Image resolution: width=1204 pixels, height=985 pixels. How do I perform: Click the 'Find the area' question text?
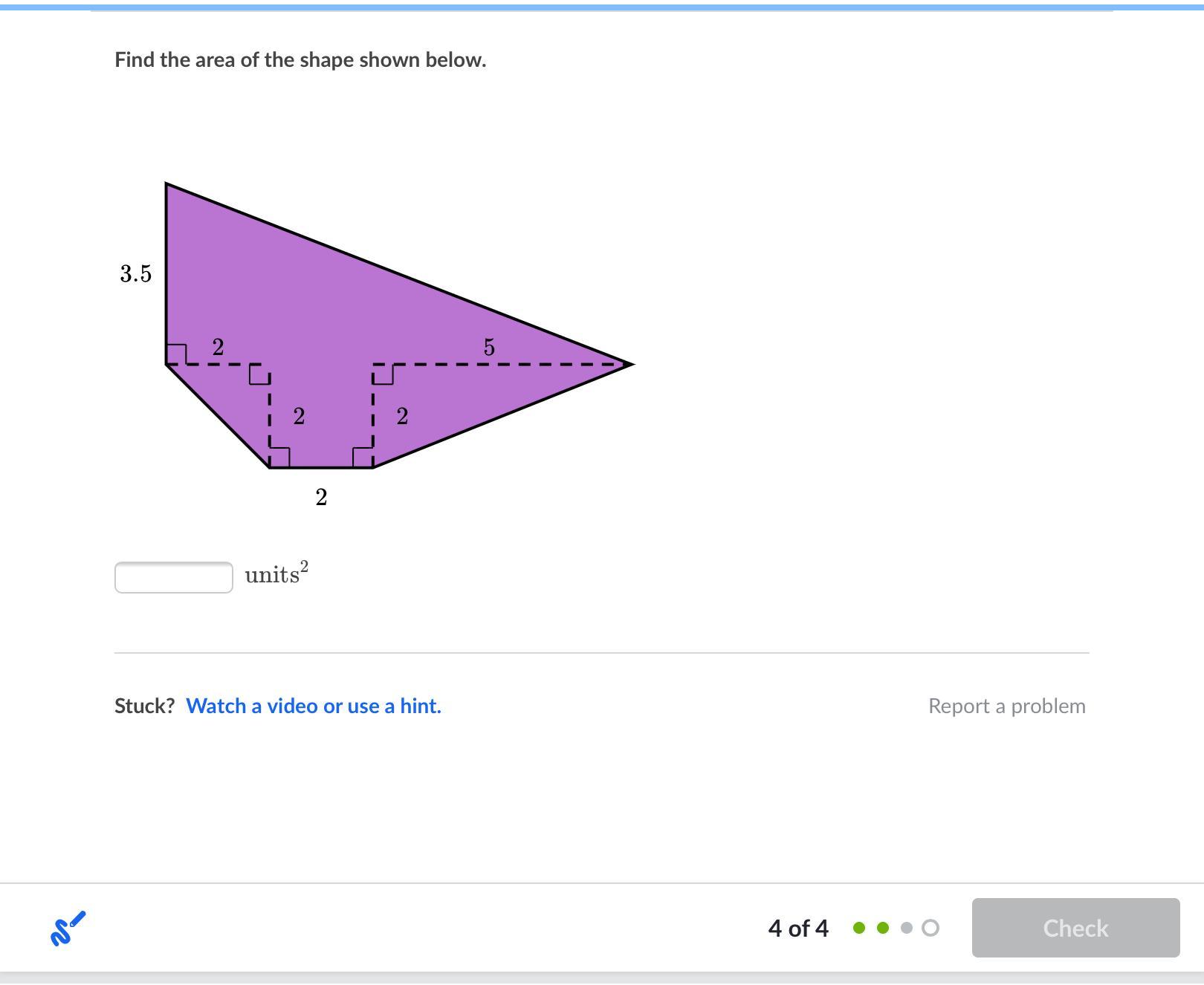click(300, 60)
